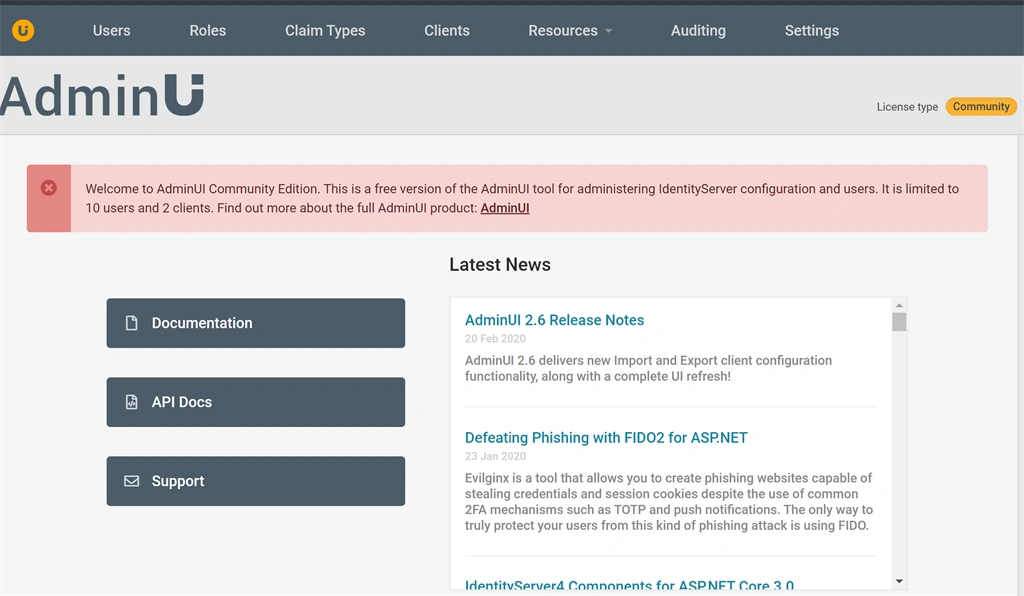The width and height of the screenshot is (1024, 596).
Task: Click the Documentation page icon
Action: pyautogui.click(x=131, y=323)
